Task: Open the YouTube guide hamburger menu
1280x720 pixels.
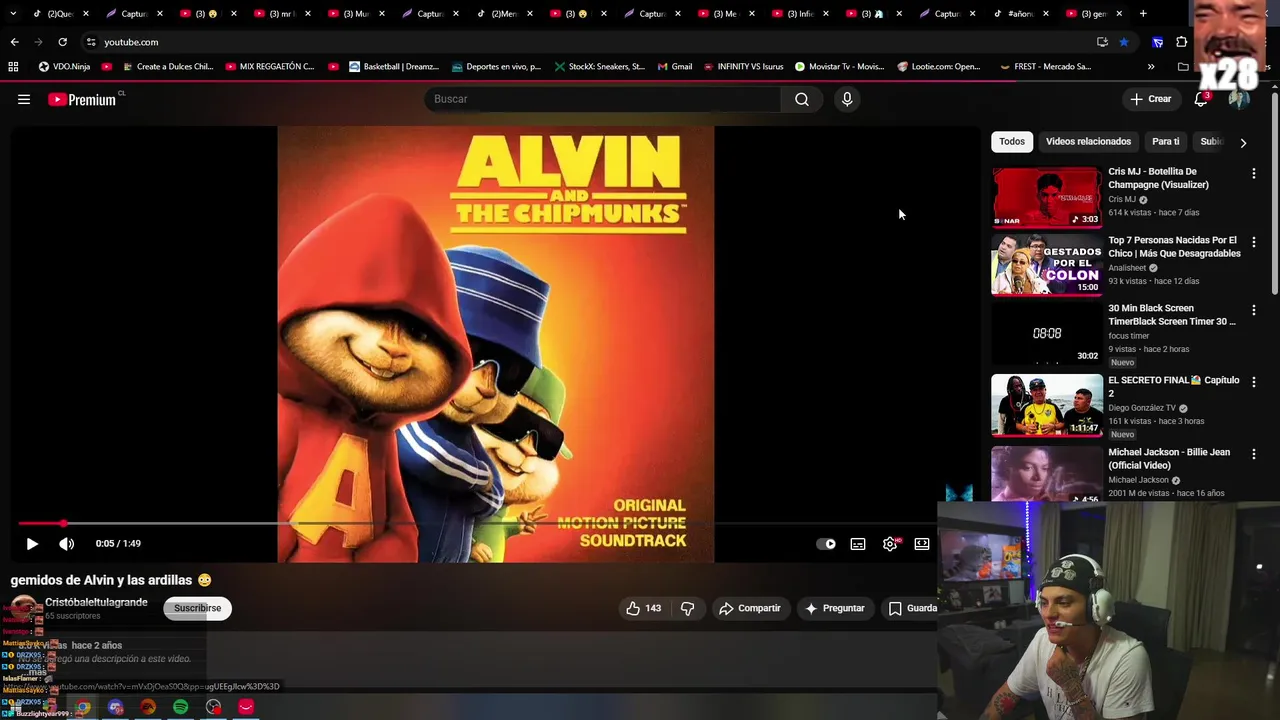Action: 24,99
